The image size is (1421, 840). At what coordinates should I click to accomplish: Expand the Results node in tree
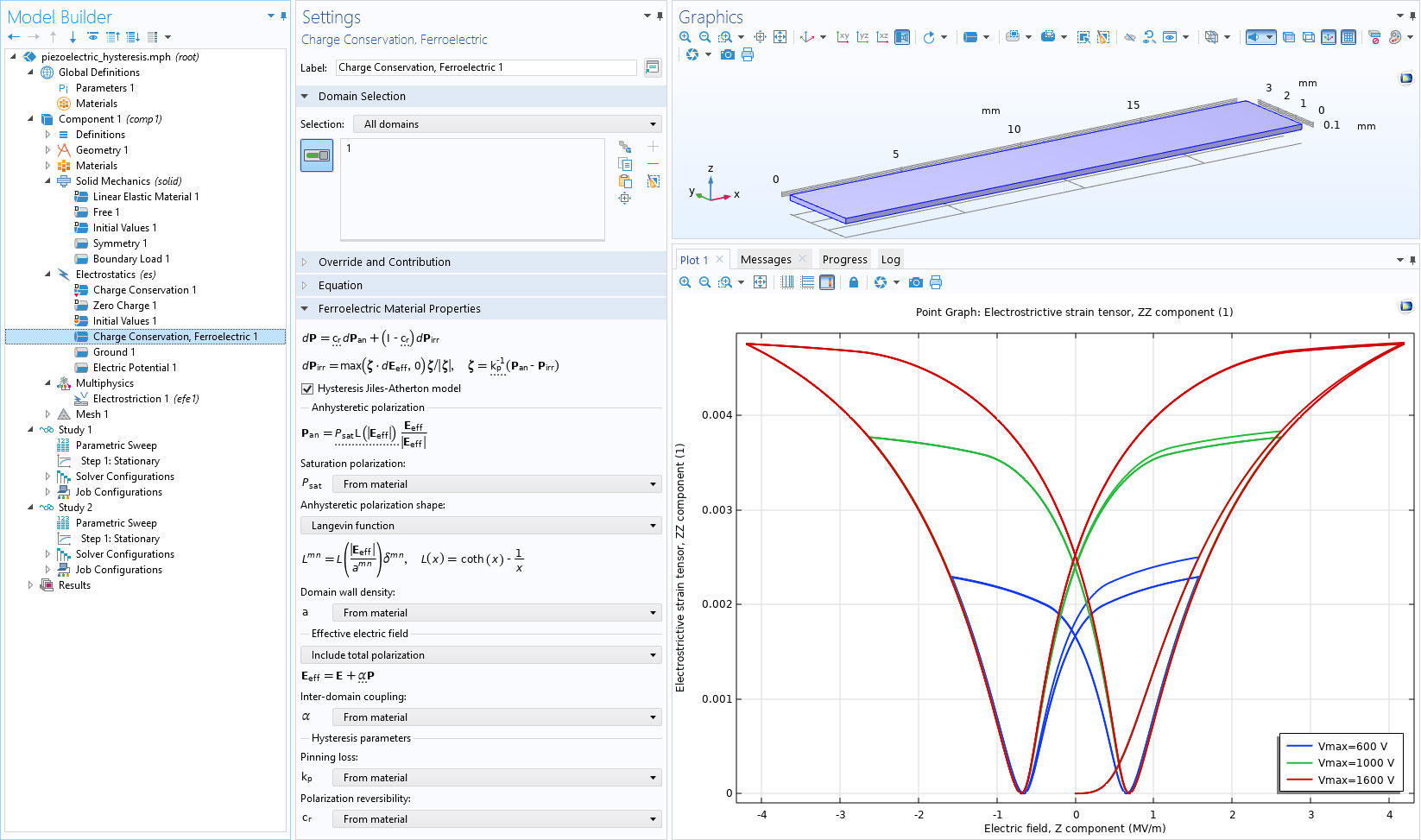pos(31,585)
